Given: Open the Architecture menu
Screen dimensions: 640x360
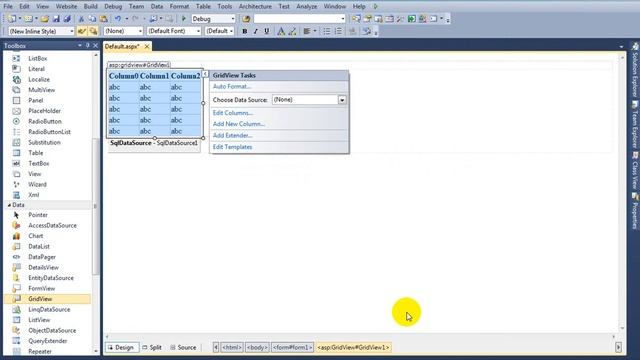Looking at the screenshot, I should point(255,7).
